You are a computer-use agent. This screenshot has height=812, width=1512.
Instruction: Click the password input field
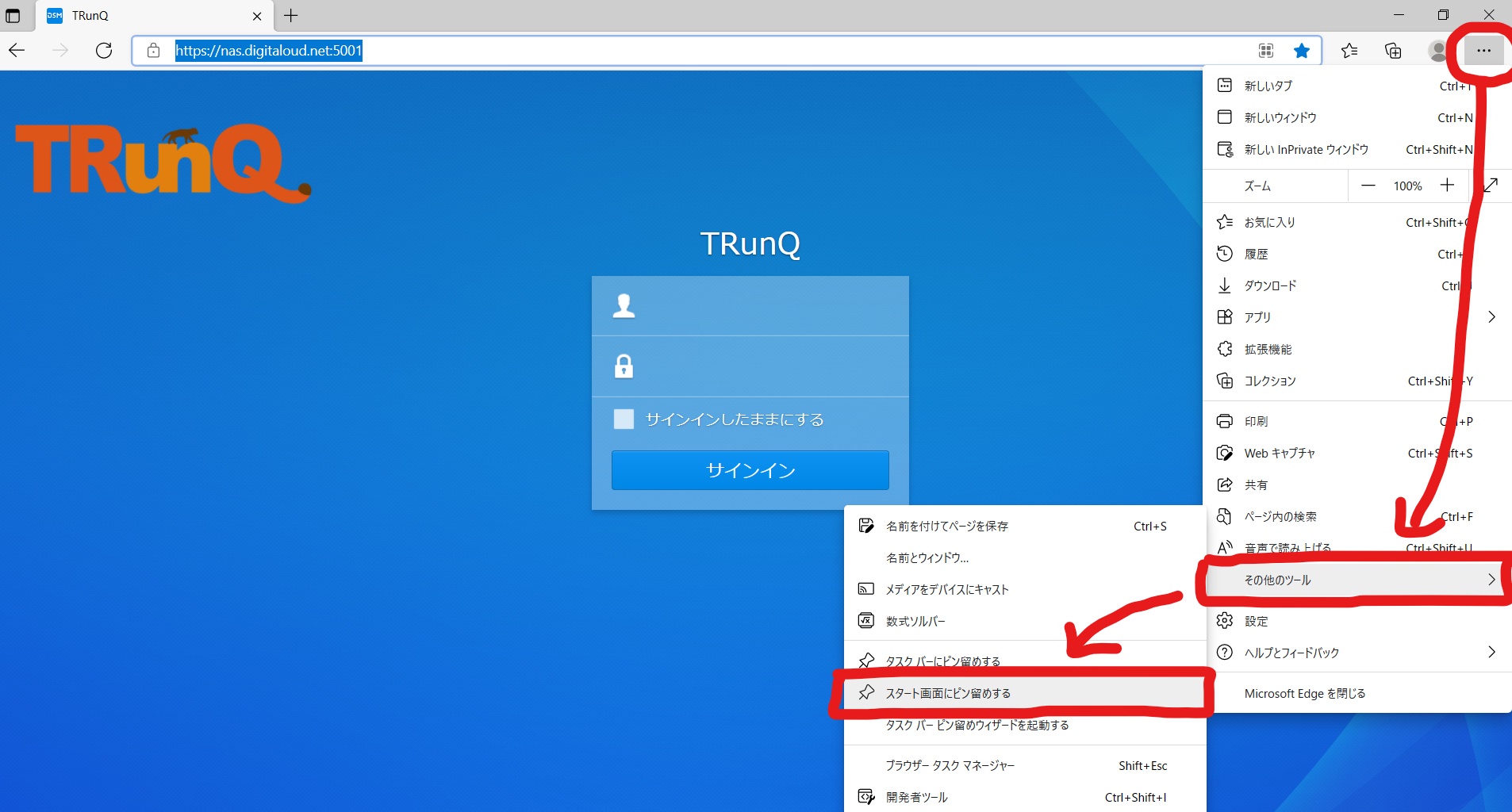tap(750, 366)
